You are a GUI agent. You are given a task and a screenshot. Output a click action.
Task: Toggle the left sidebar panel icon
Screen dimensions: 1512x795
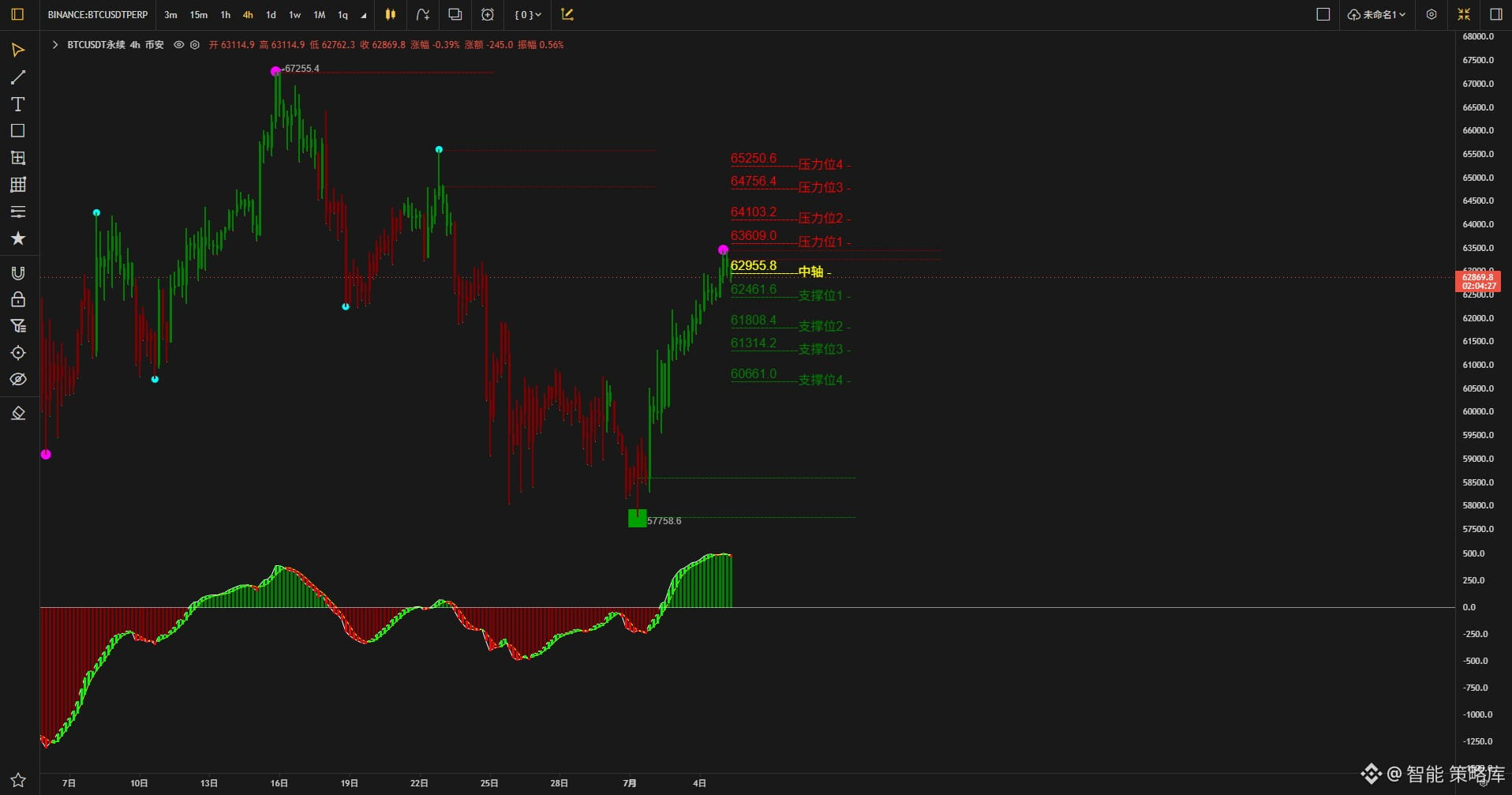pyautogui.click(x=17, y=14)
